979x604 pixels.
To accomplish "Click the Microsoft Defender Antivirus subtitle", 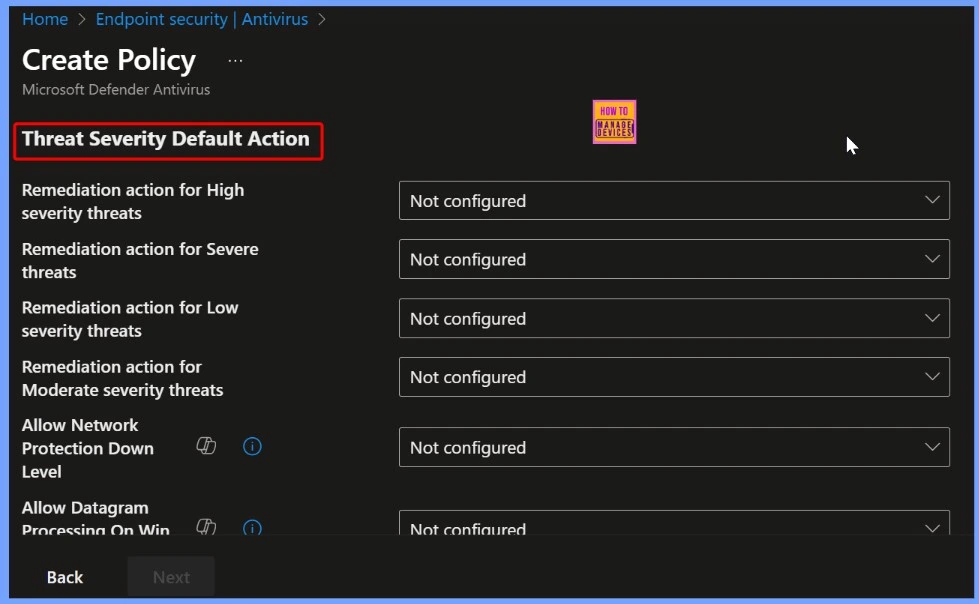I will (116, 89).
